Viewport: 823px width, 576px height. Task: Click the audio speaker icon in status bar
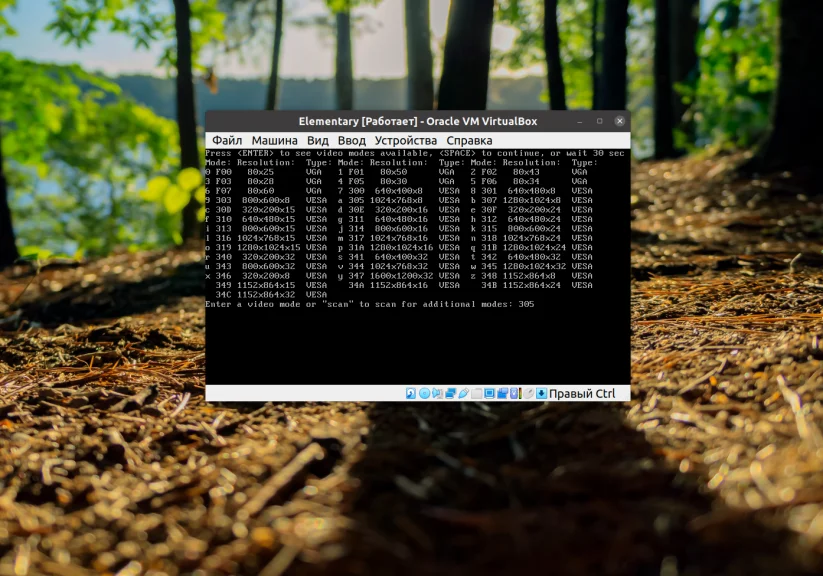437,393
